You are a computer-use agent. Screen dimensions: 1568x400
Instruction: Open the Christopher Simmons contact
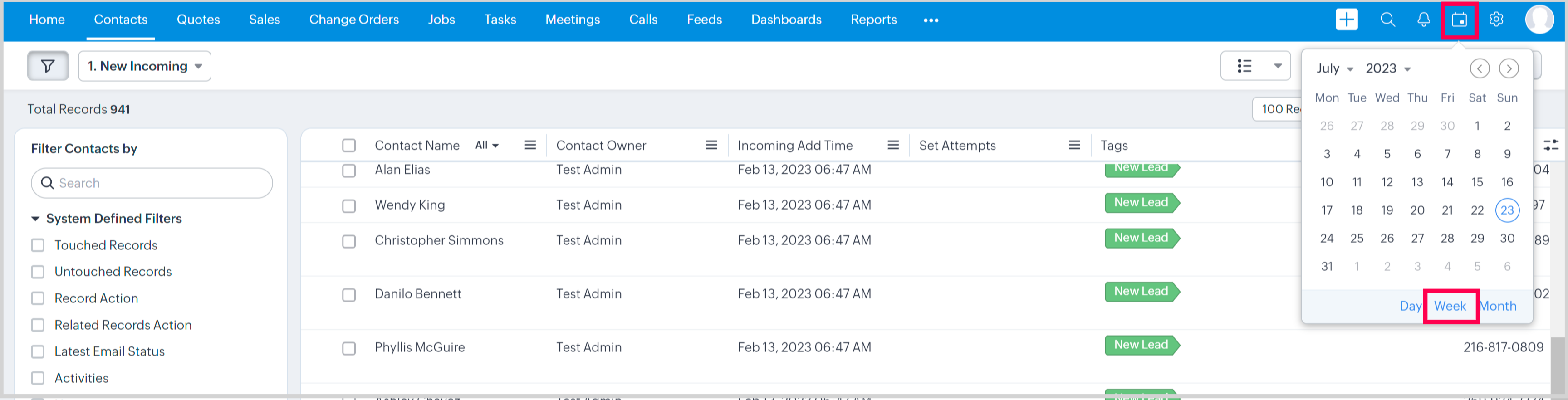click(x=439, y=240)
